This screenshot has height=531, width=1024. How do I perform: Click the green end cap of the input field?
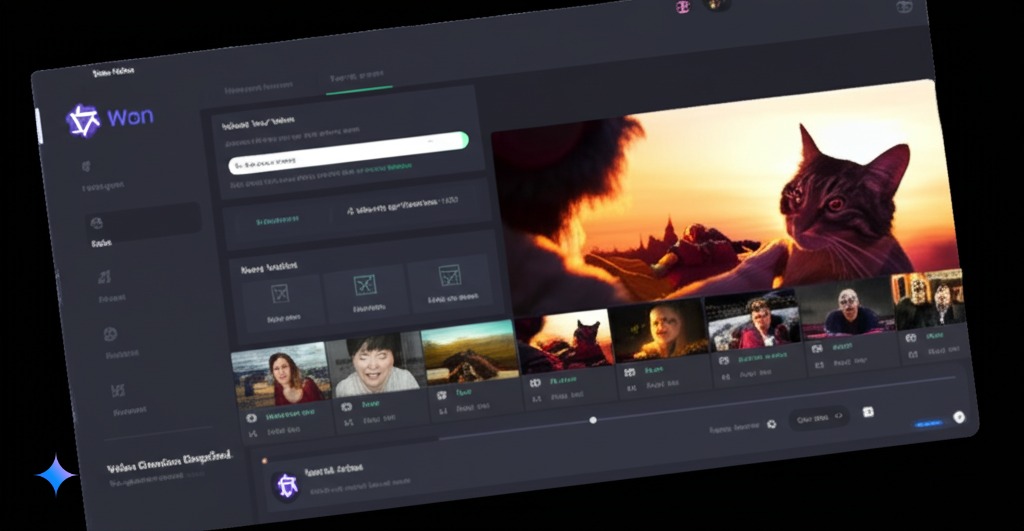point(464,139)
